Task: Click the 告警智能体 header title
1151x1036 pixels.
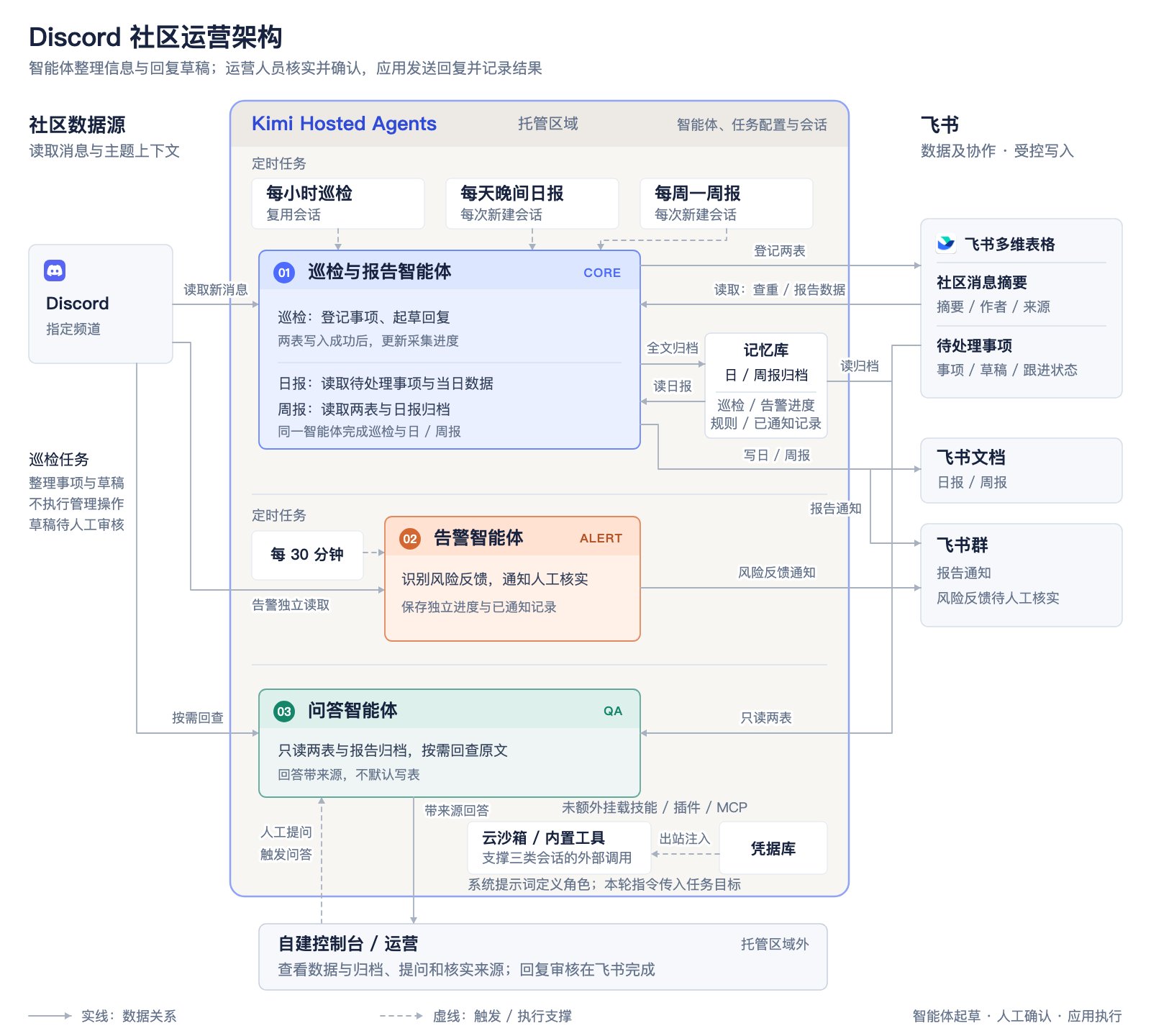Action: point(478,537)
